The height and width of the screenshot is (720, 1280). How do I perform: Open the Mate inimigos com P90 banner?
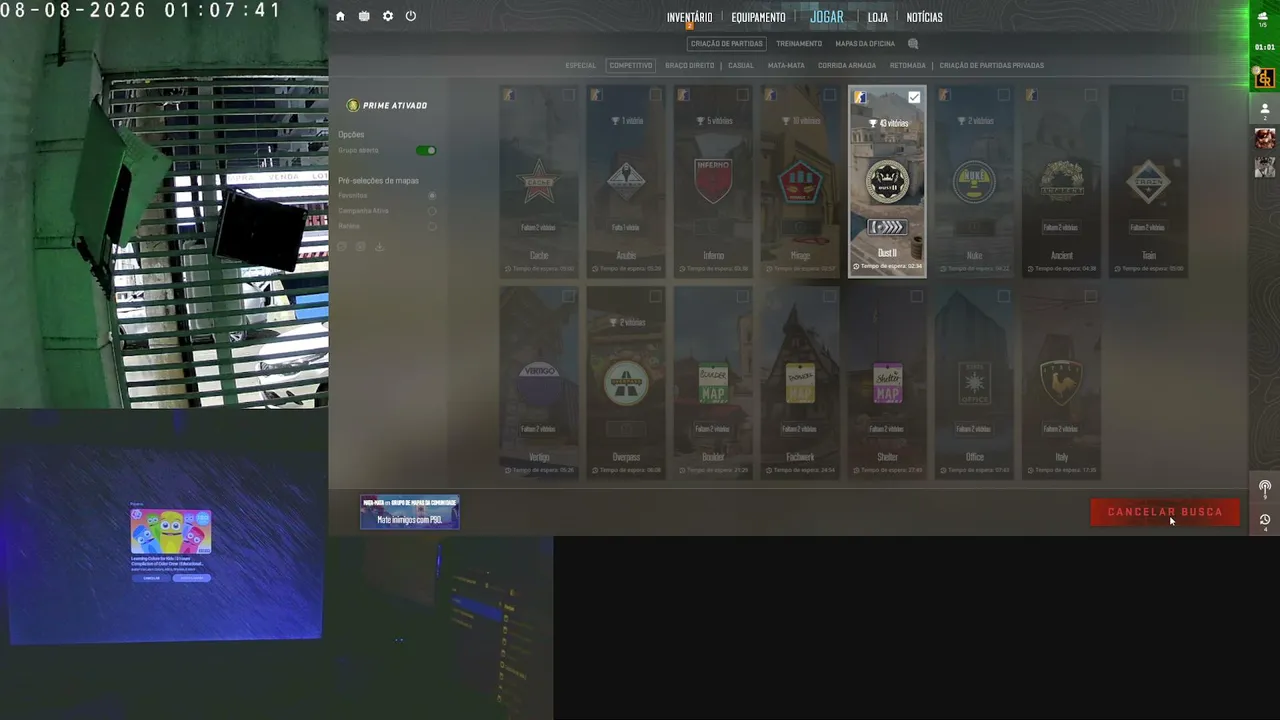410,512
